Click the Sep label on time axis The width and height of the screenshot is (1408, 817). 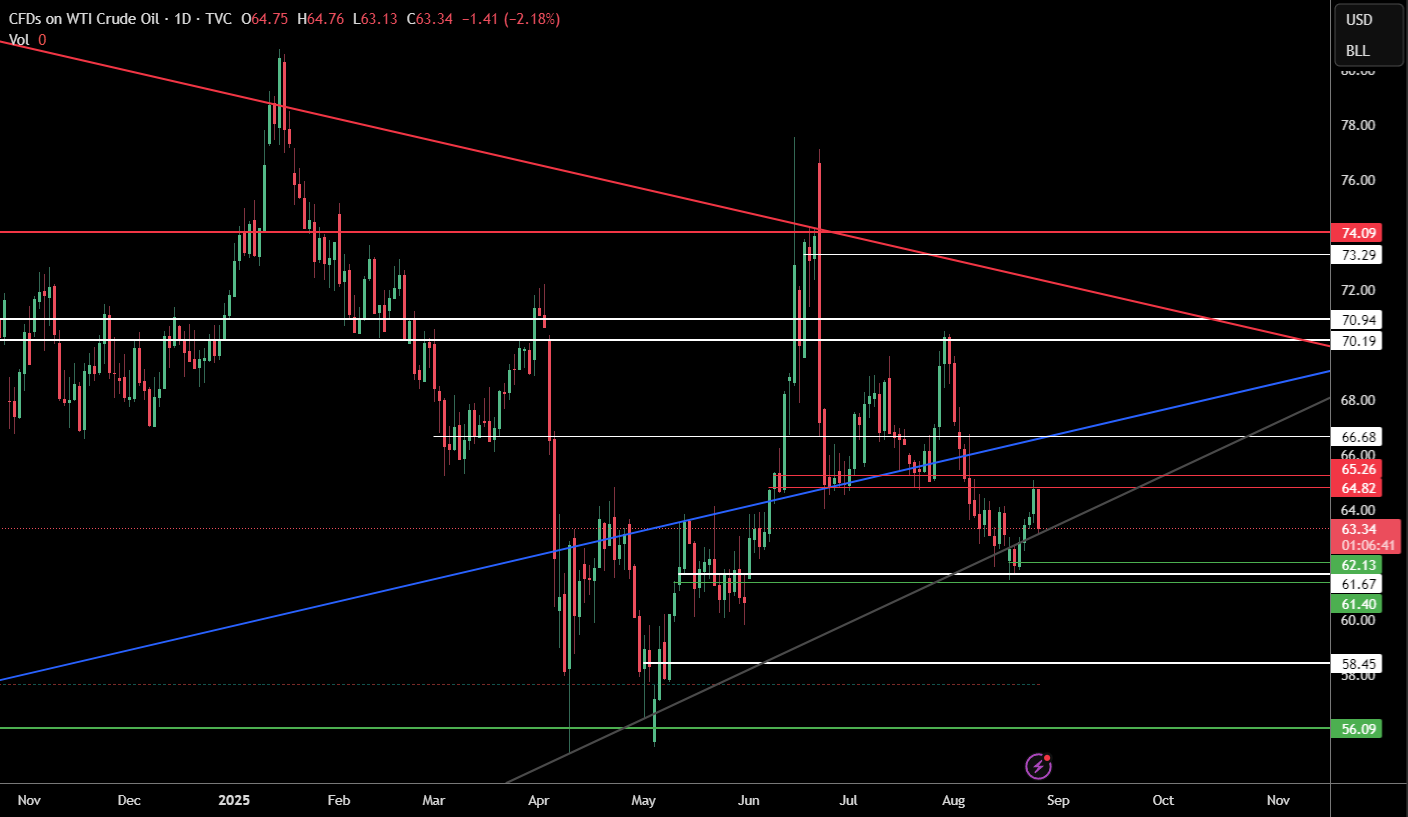(1058, 801)
